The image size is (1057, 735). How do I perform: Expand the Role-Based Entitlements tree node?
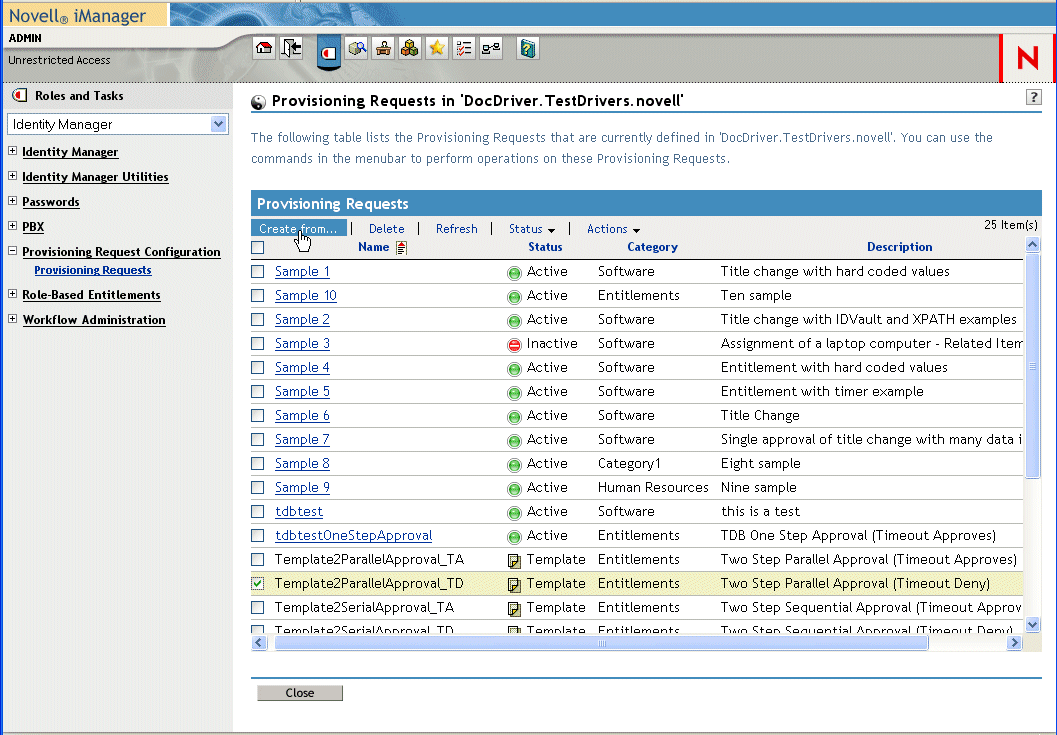pyautogui.click(x=12, y=295)
